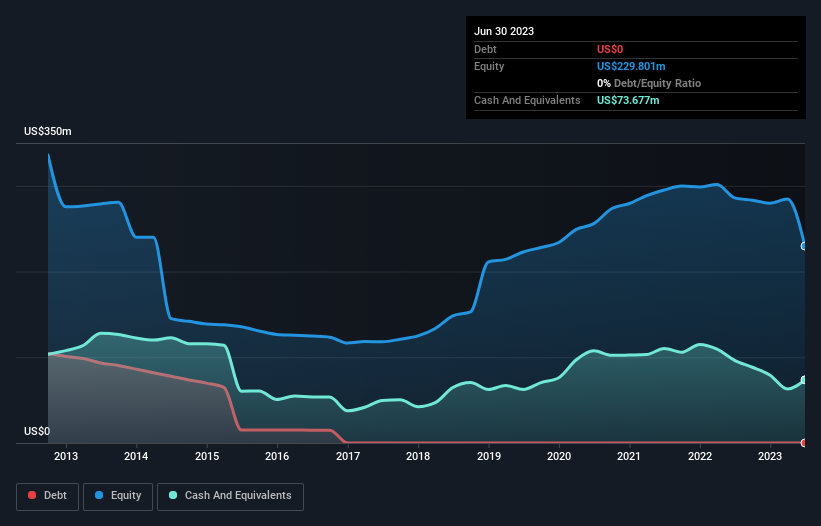Click the blue Equity legend dot

(99, 495)
